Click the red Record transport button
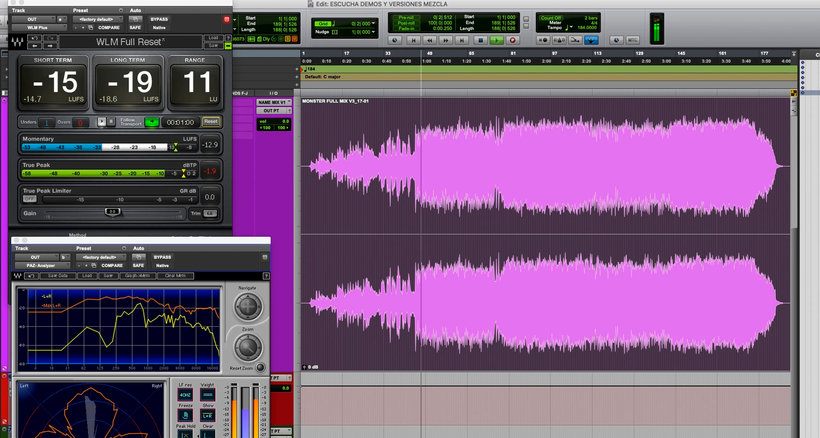Viewport: 820px width, 438px height. pos(512,40)
